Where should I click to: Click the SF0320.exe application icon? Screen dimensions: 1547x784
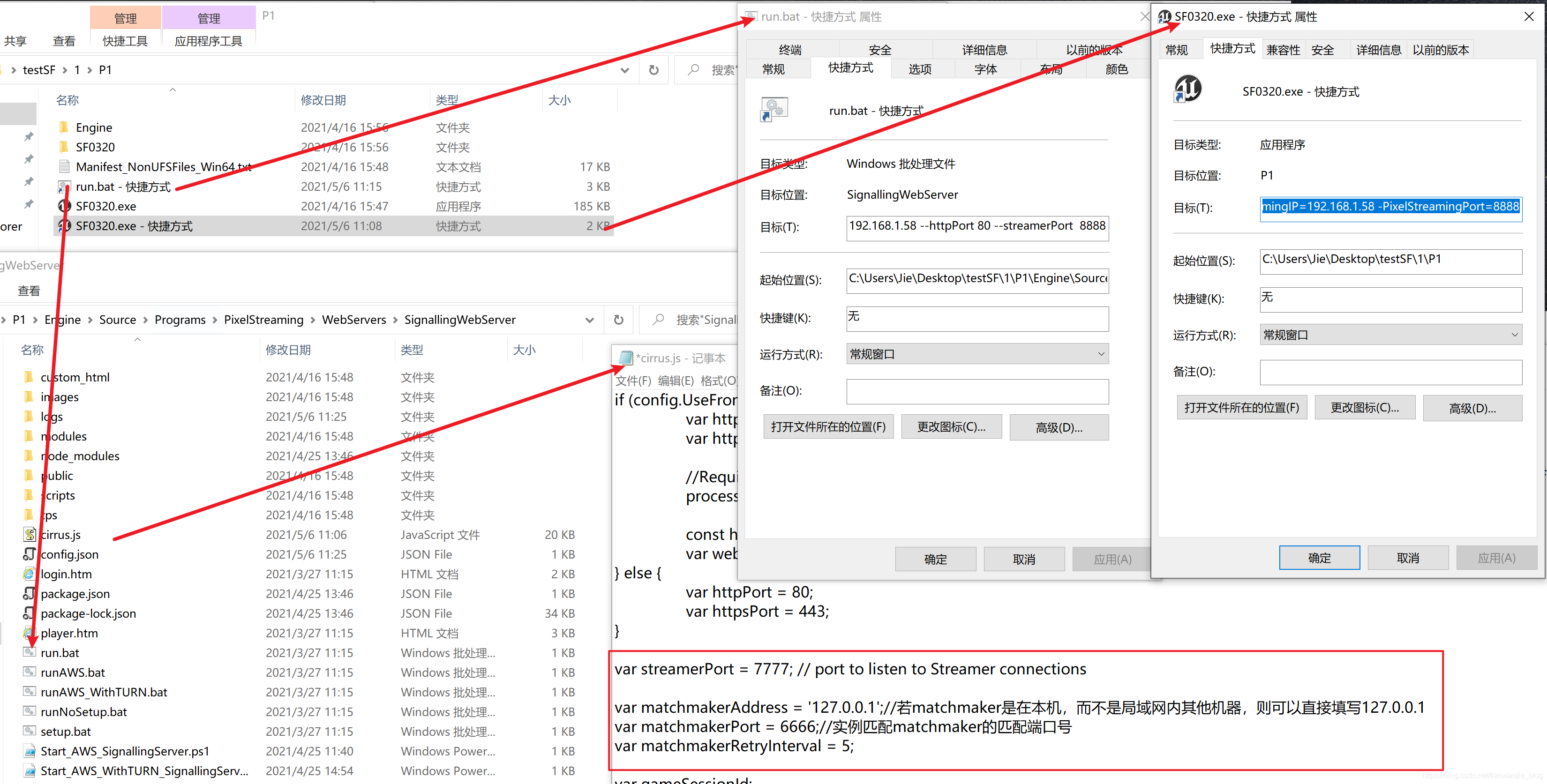pyautogui.click(x=64, y=206)
